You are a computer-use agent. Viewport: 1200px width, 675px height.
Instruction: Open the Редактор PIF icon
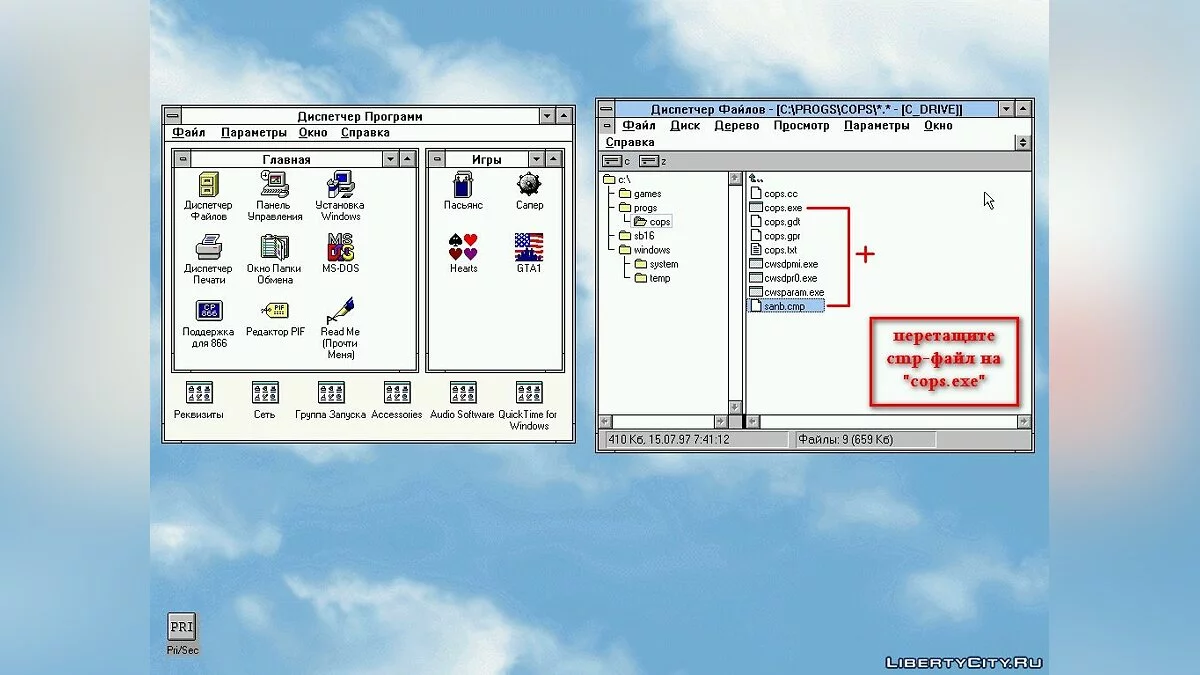coord(274,311)
